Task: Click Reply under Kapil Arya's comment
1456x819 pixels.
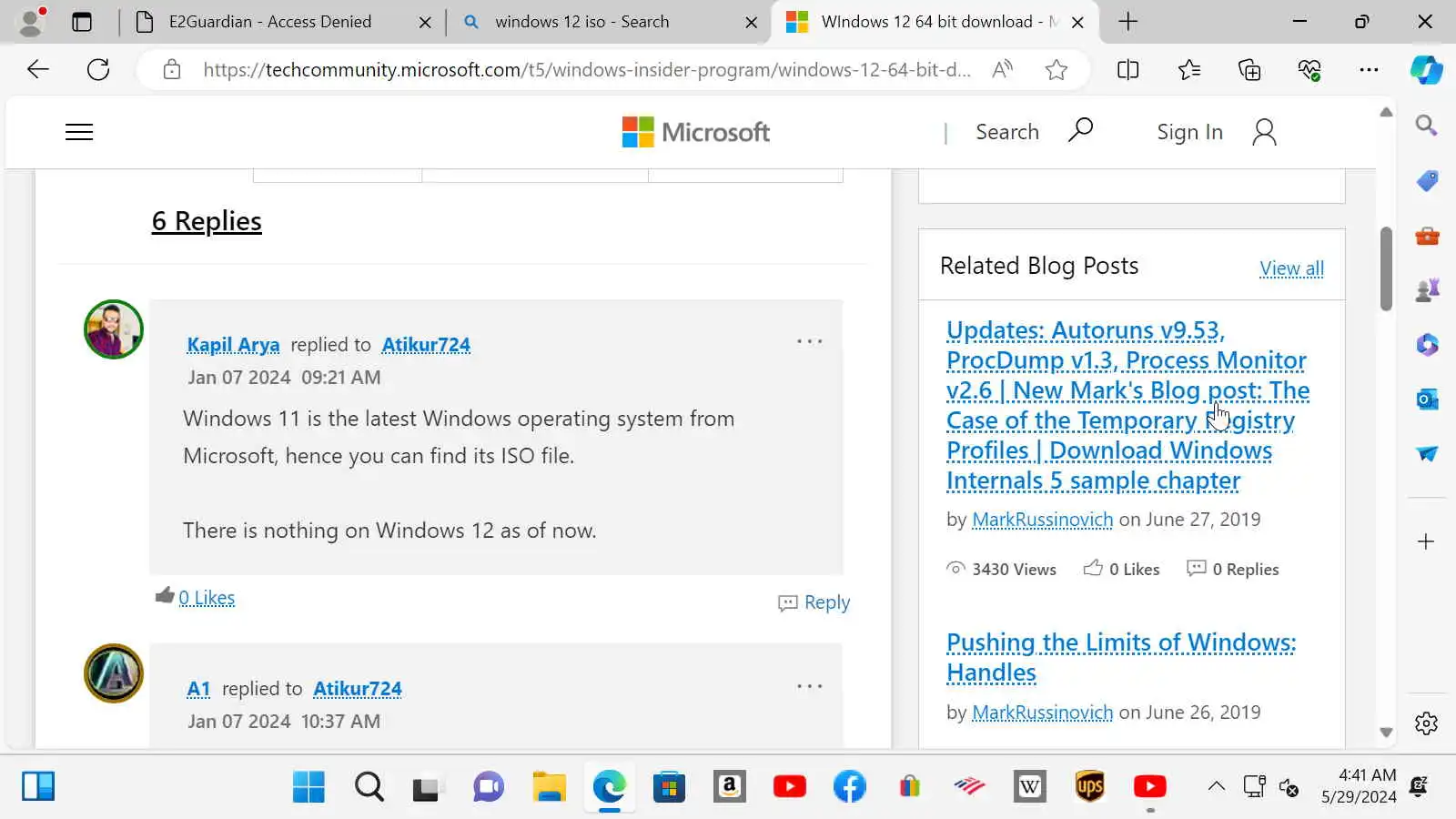Action: click(814, 602)
